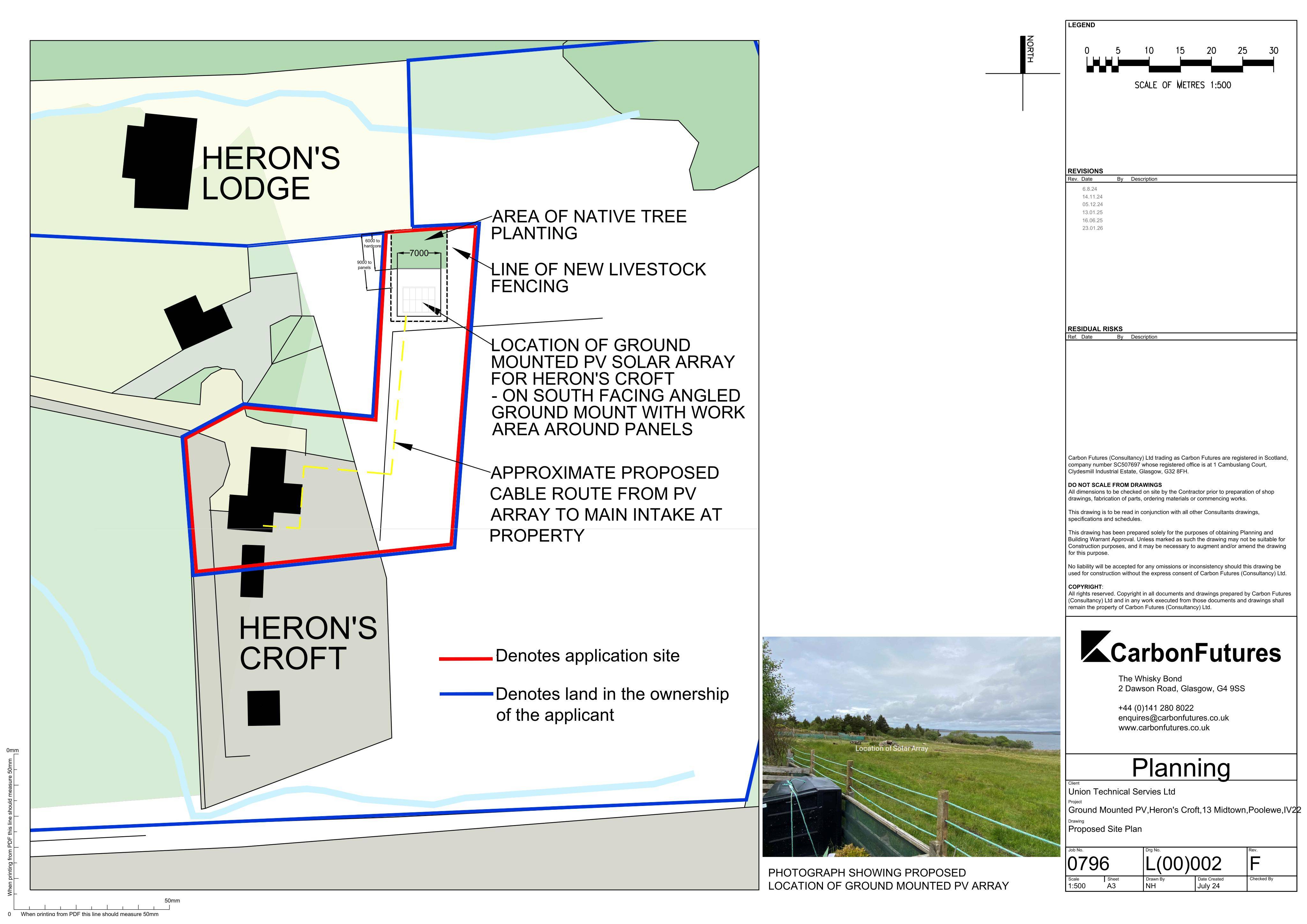Click the 23.01.26 revision date
The width and height of the screenshot is (1307, 924).
coord(1092,228)
